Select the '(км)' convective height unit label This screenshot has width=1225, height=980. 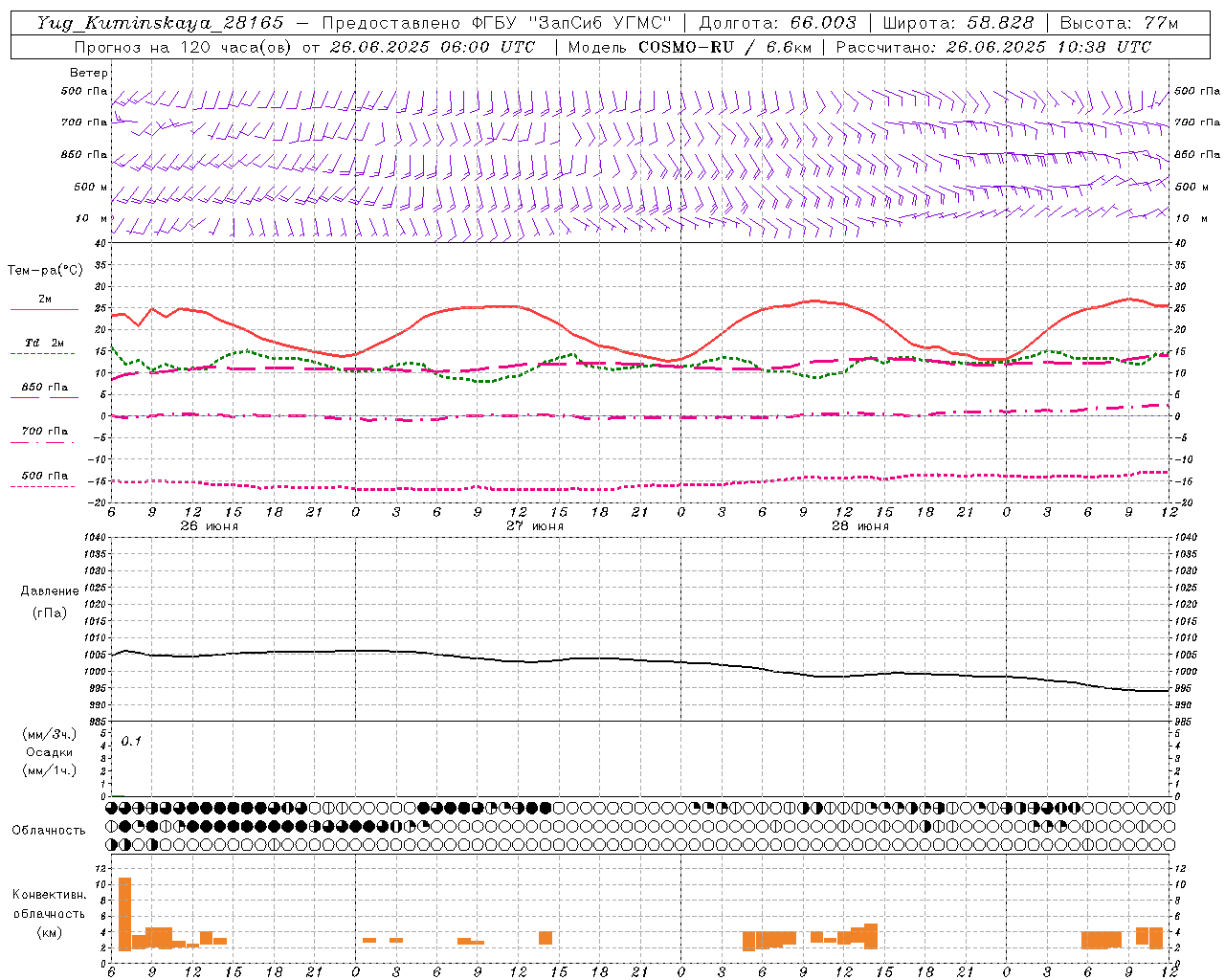(49, 932)
